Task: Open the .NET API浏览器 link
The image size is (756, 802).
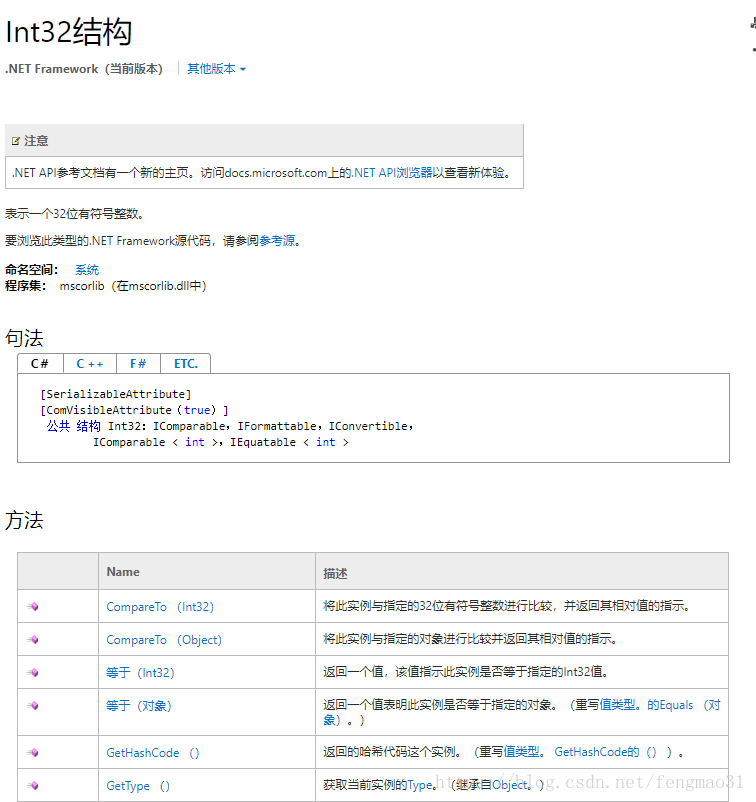Action: (393, 173)
